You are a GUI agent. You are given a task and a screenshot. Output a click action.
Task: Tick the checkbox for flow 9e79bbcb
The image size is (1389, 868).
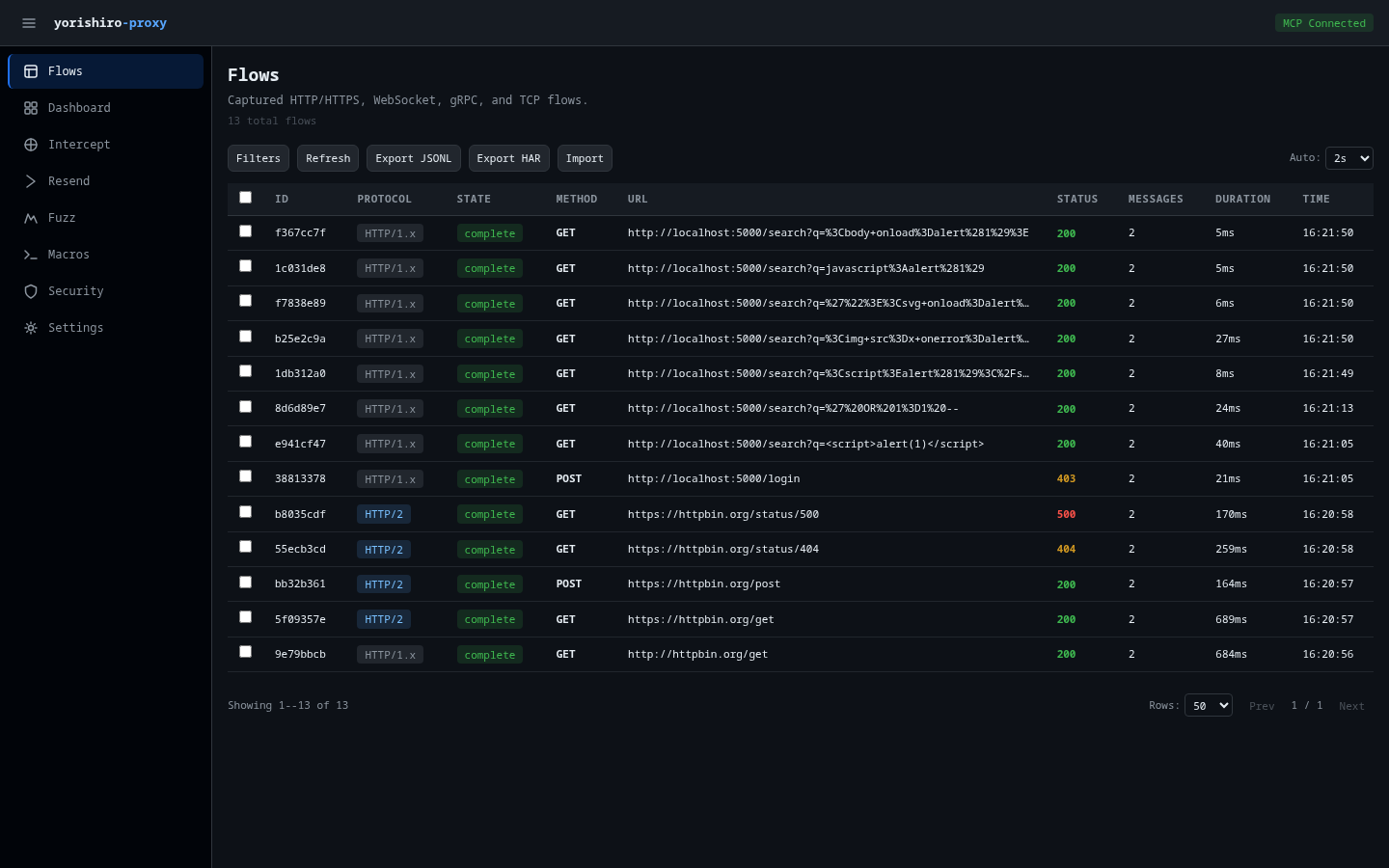tap(245, 652)
